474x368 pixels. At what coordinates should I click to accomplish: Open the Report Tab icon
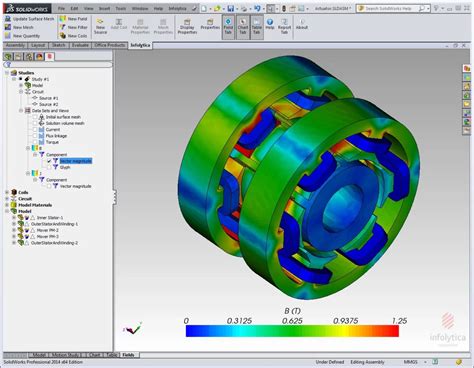coord(284,27)
